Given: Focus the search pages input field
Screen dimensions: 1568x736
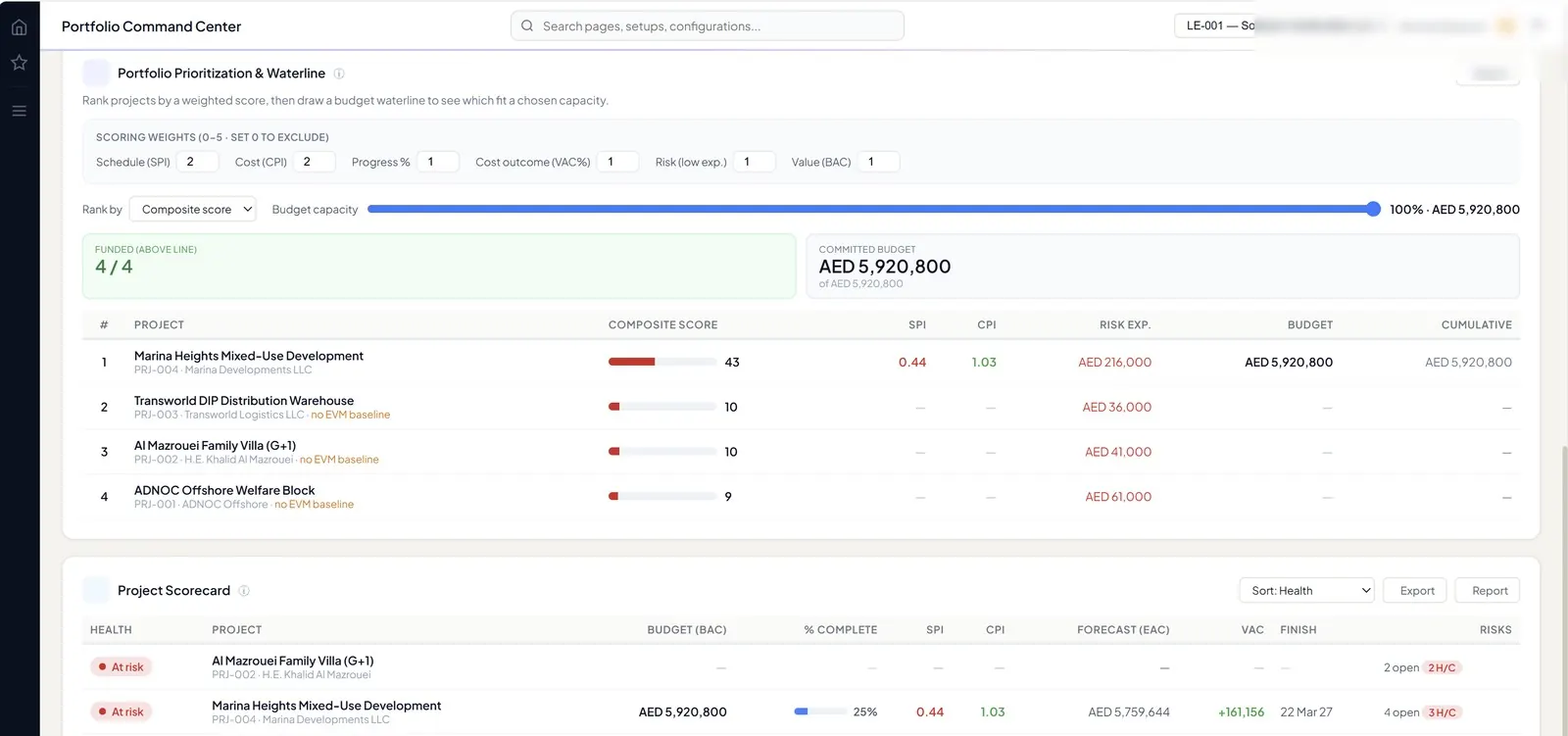Looking at the screenshot, I should click(708, 25).
